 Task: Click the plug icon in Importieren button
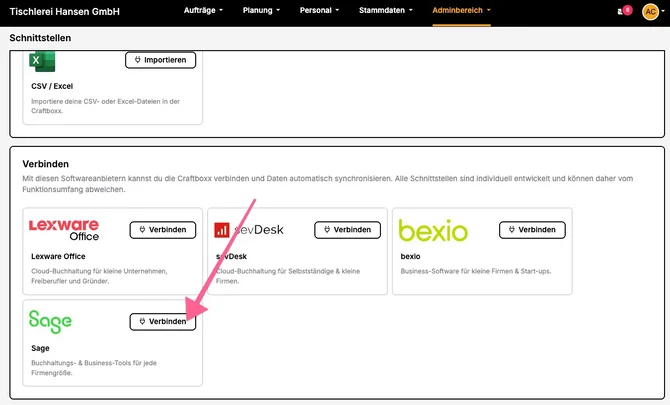pos(138,60)
